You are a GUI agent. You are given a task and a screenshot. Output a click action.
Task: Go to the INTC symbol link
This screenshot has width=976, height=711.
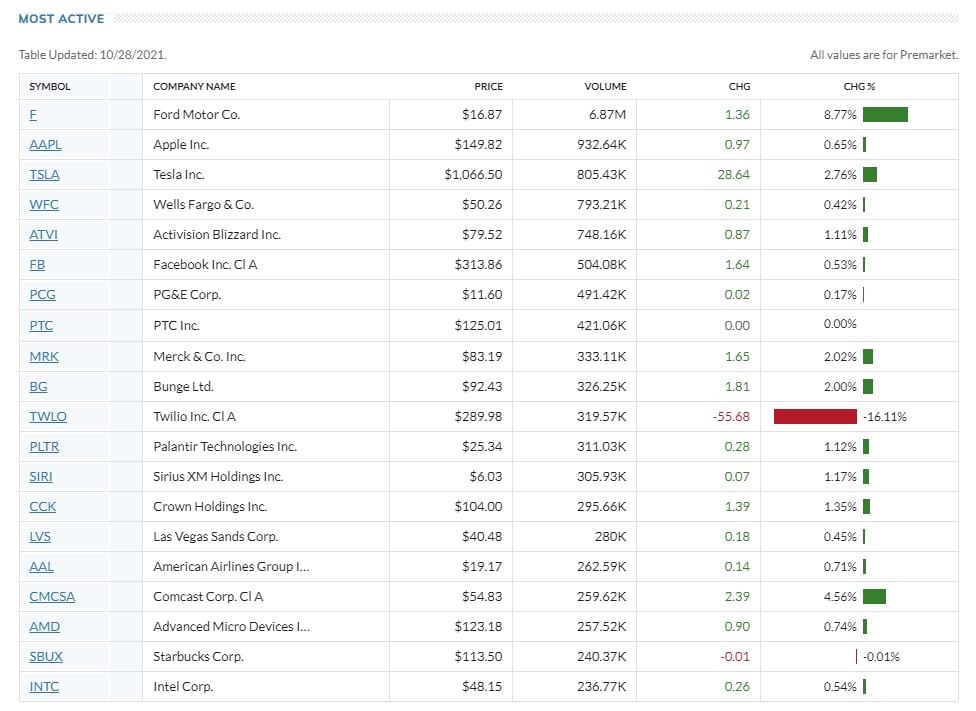[x=44, y=687]
